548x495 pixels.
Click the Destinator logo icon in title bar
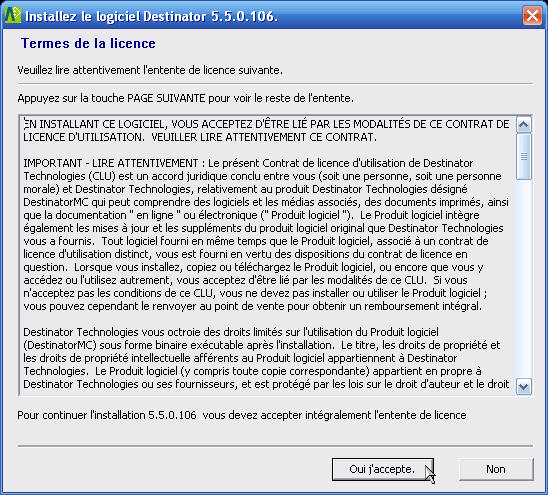[13, 15]
